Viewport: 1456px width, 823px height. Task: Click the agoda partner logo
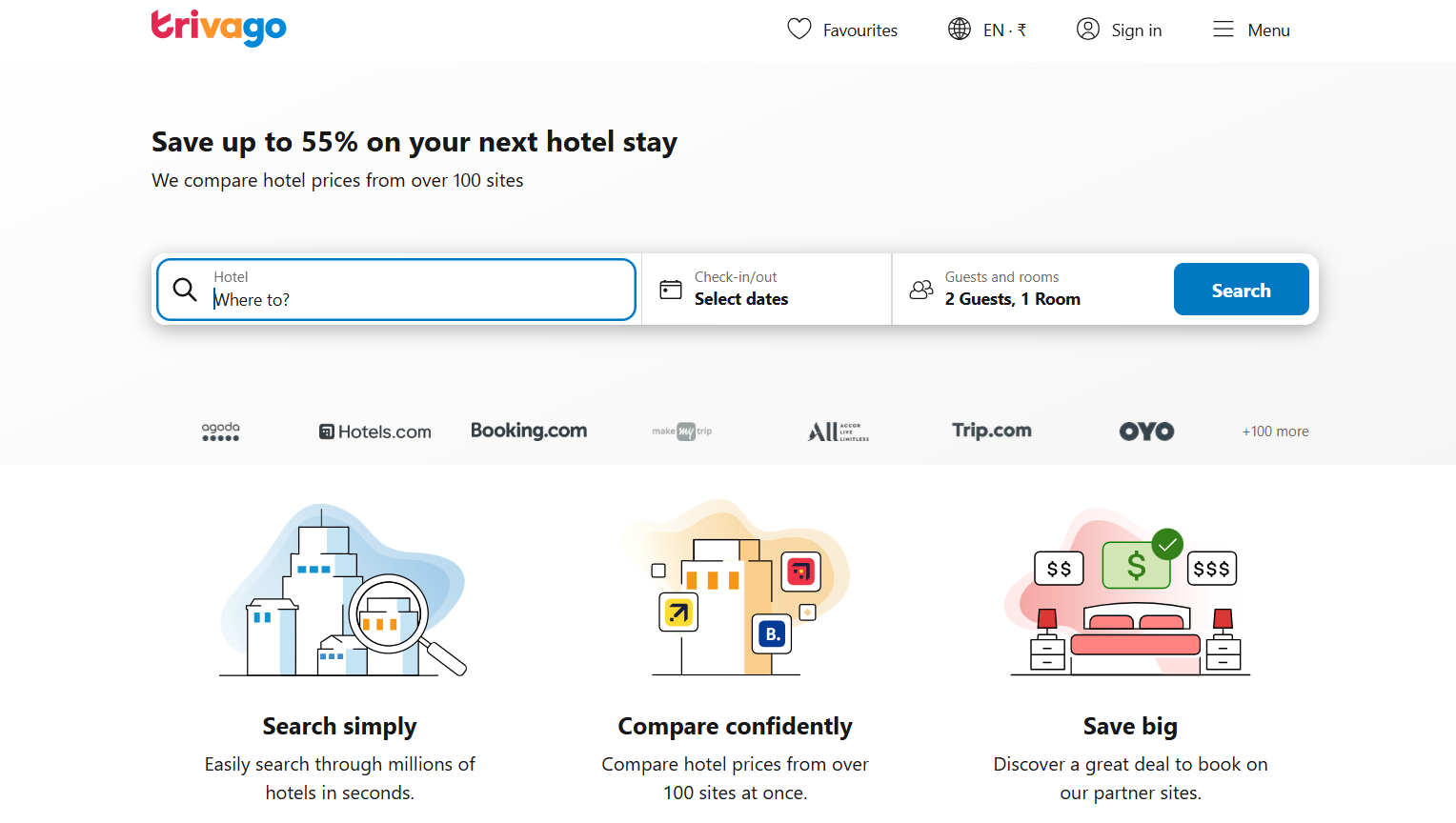point(220,431)
